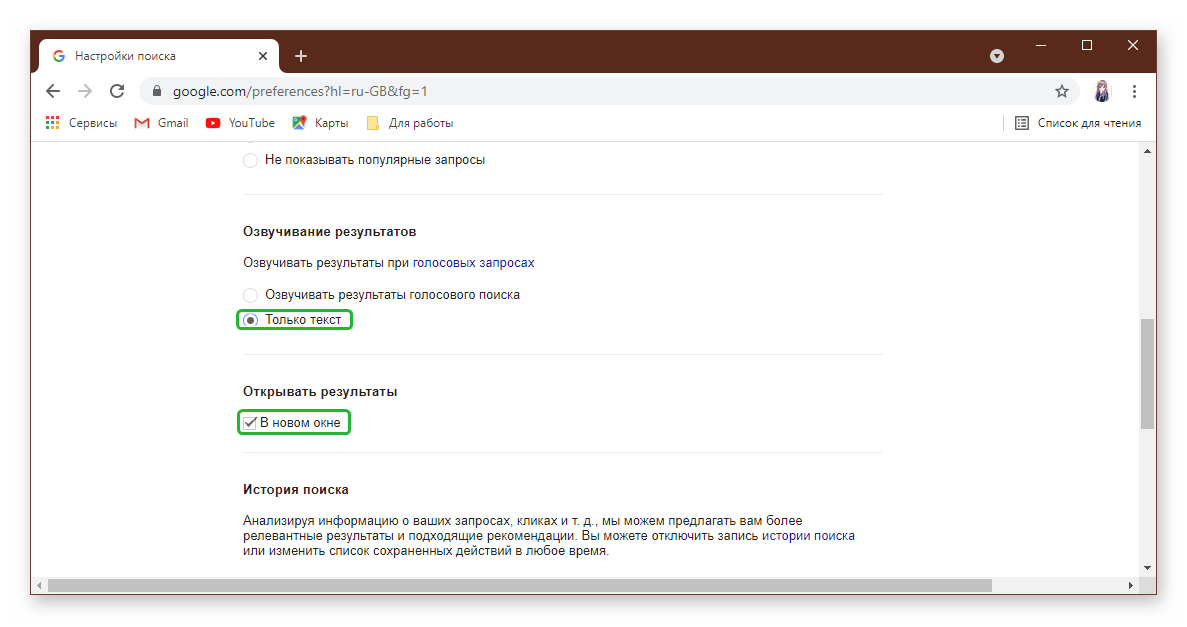Open the user profile avatar
Image resolution: width=1187 pixels, height=627 pixels.
click(x=1102, y=91)
